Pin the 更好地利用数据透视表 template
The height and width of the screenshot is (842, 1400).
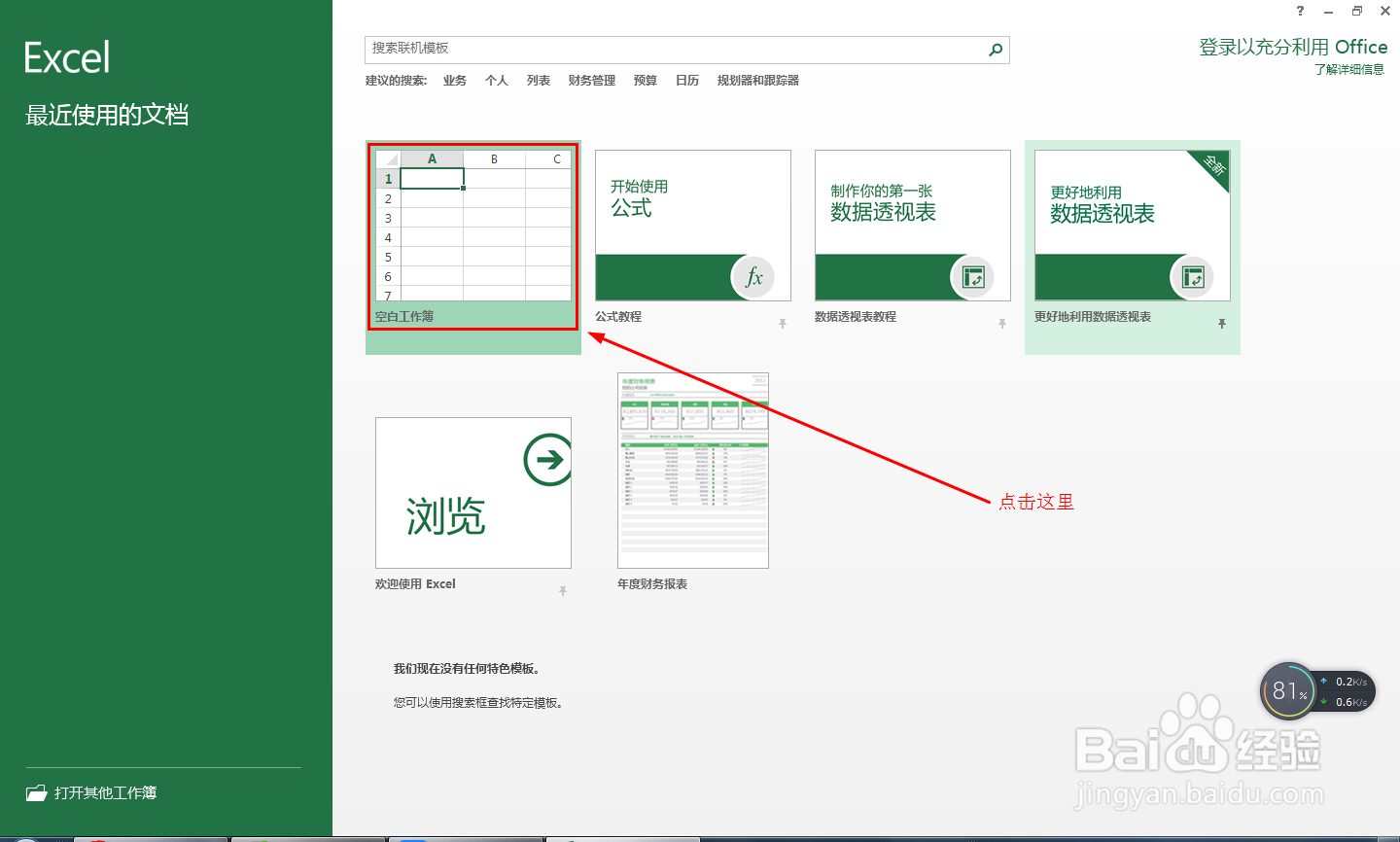pyautogui.click(x=1222, y=324)
